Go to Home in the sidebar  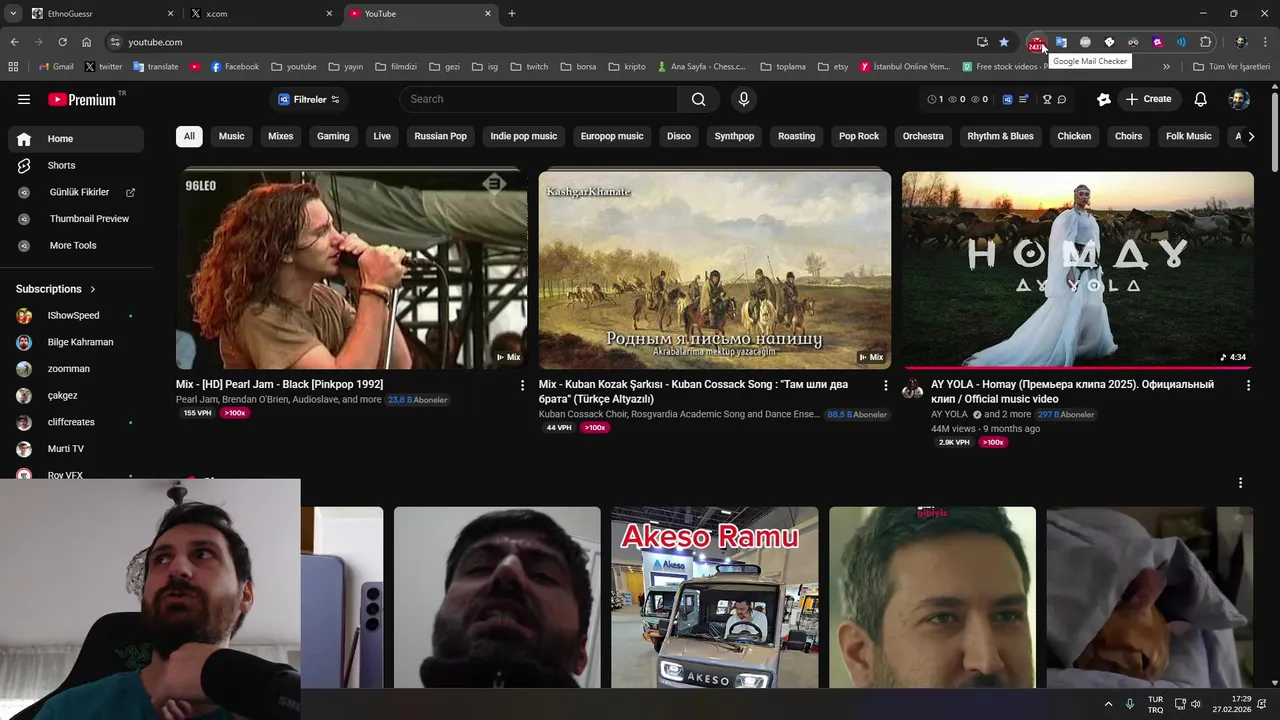[76, 139]
